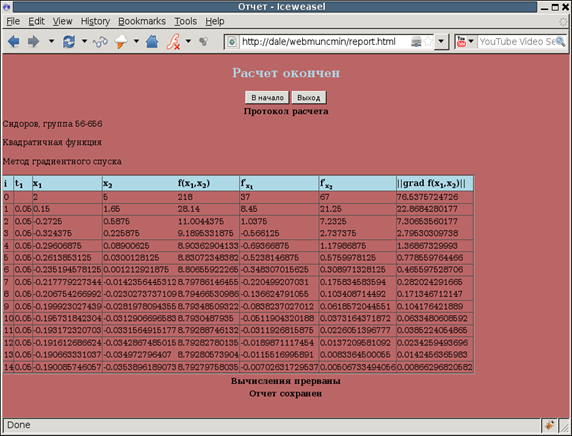The height and width of the screenshot is (436, 572).
Task: Click the search magnifier icon
Action: click(560, 42)
